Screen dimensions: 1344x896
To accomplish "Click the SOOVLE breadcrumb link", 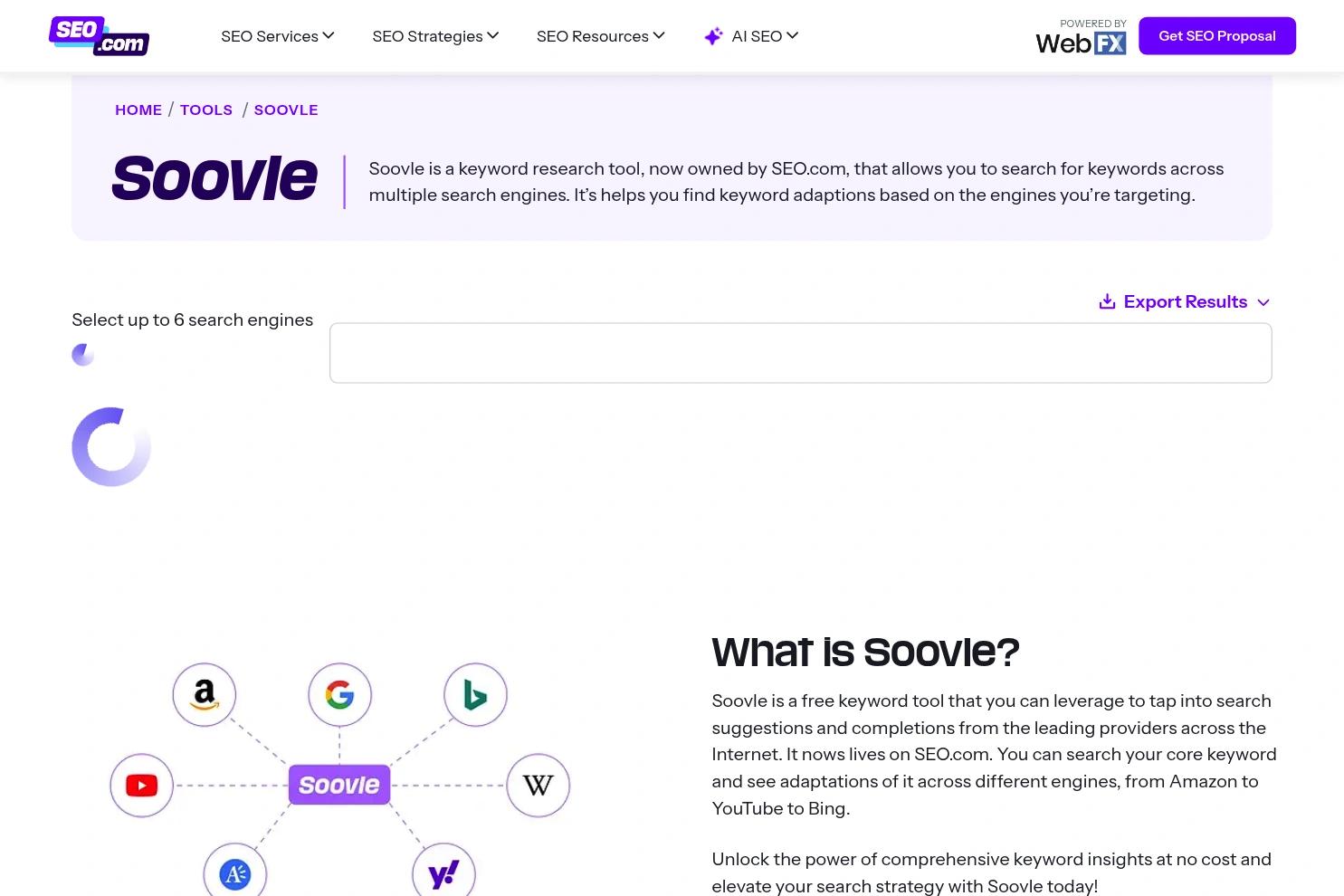I will click(286, 110).
